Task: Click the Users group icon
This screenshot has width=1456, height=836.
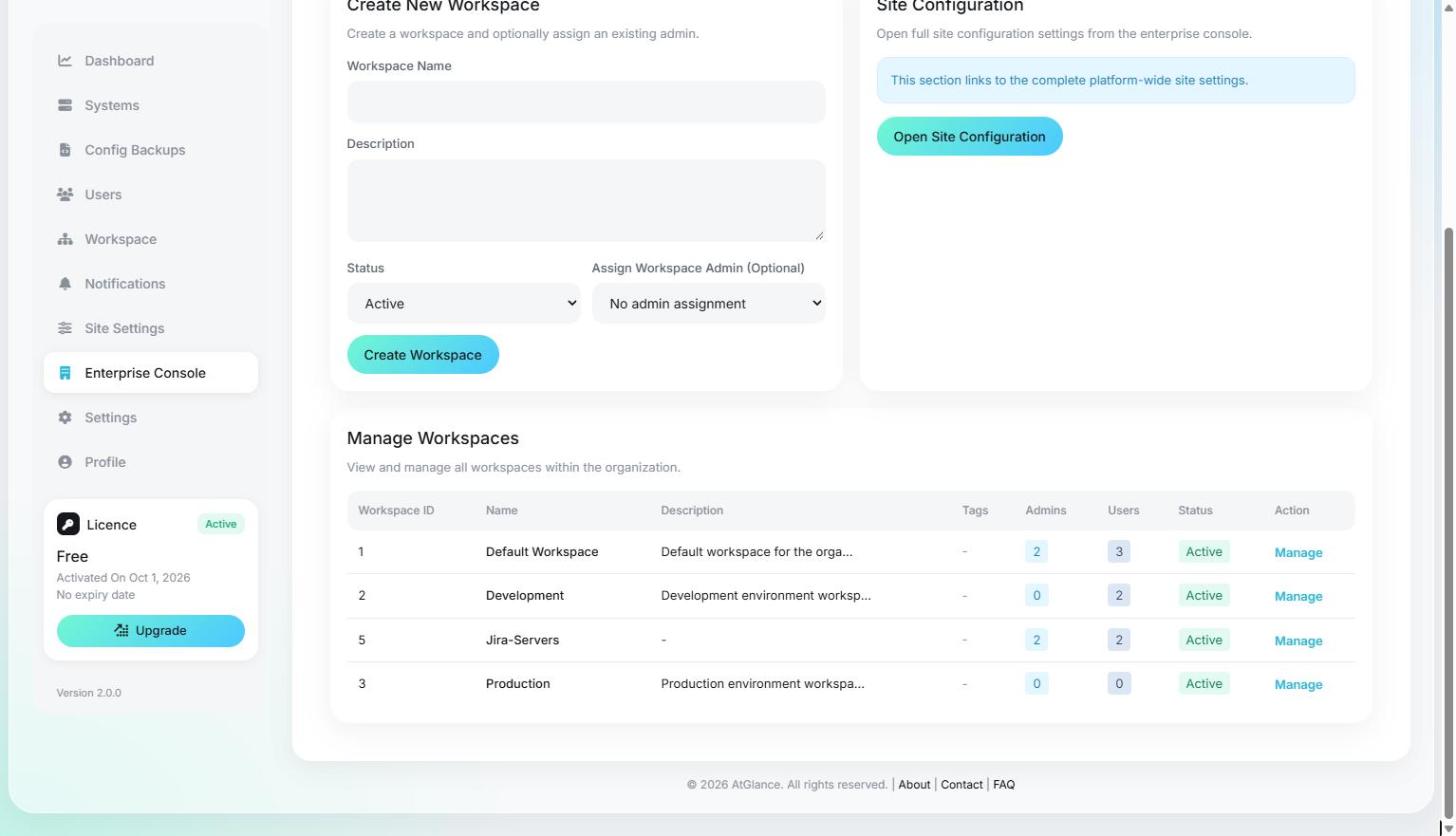Action: [65, 194]
